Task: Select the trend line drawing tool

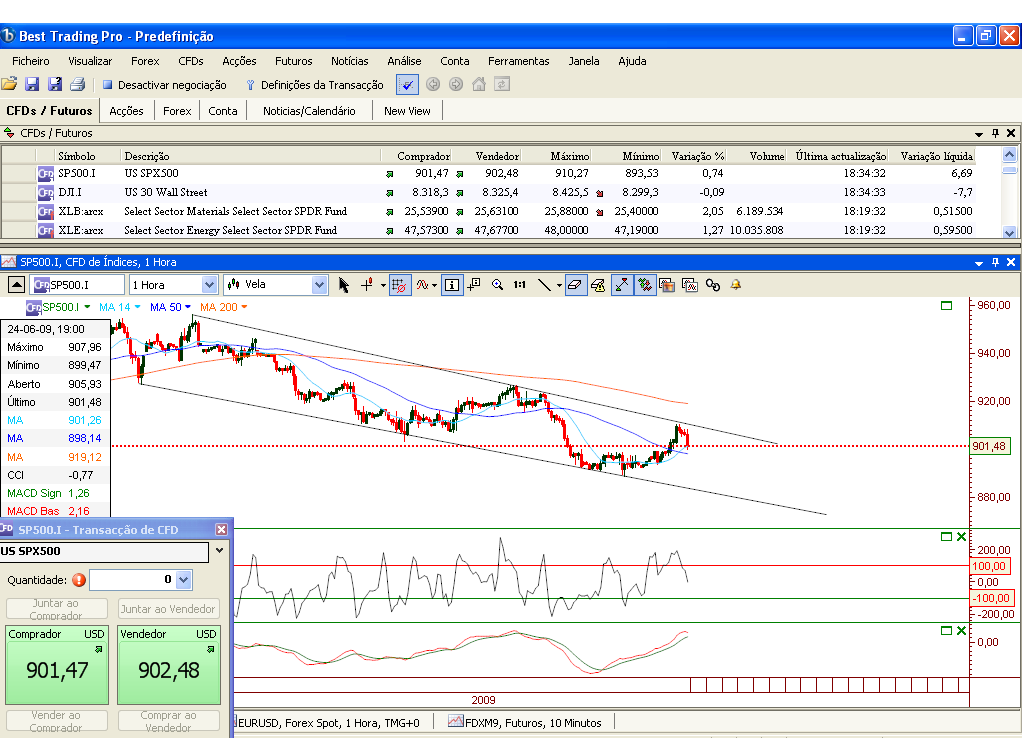Action: click(543, 285)
